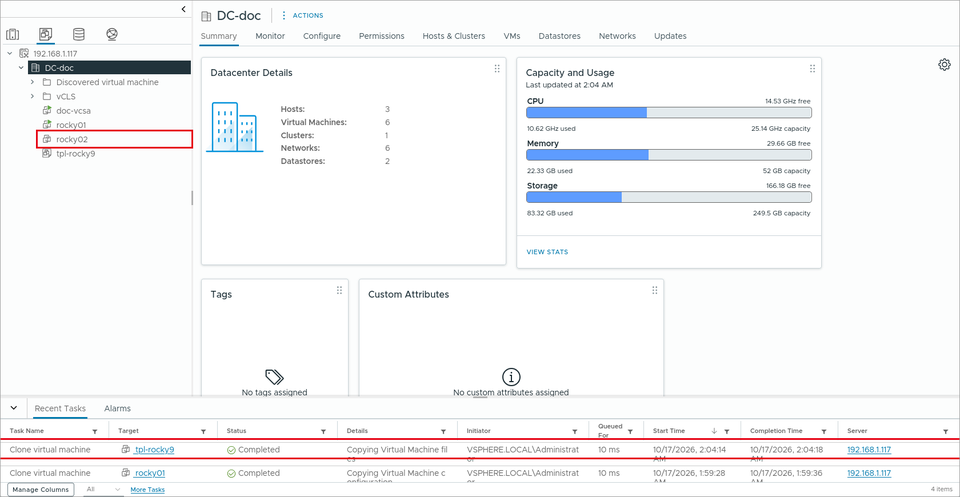
Task: Click the Storage usage bar
Action: (x=669, y=197)
